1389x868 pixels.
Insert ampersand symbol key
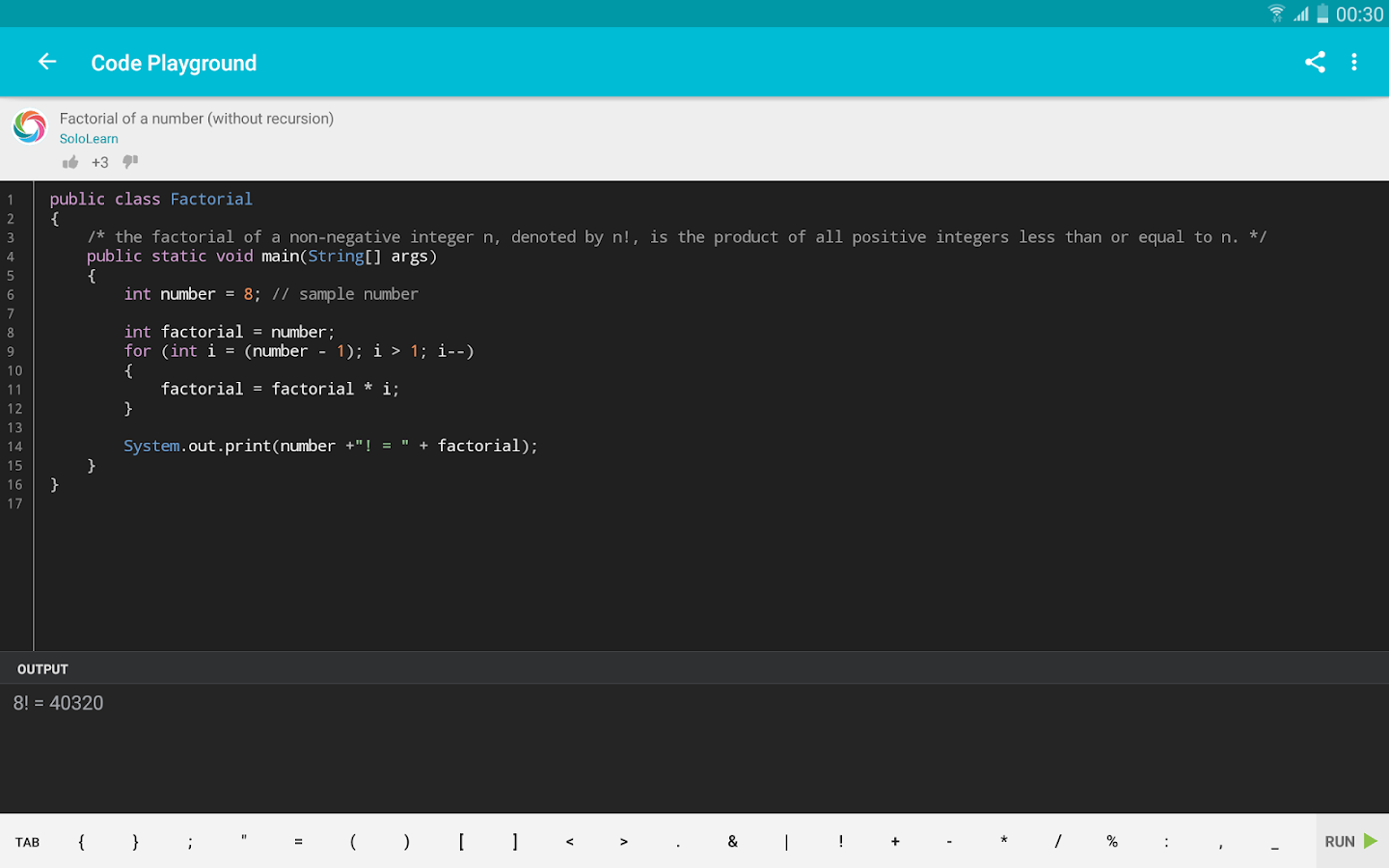(x=733, y=842)
